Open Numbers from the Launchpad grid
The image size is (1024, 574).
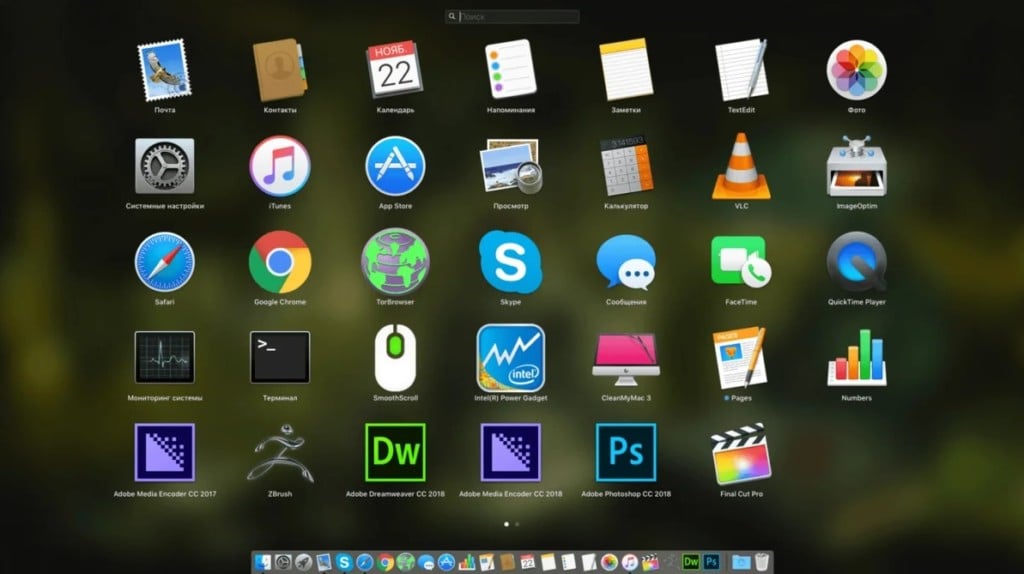(856, 357)
